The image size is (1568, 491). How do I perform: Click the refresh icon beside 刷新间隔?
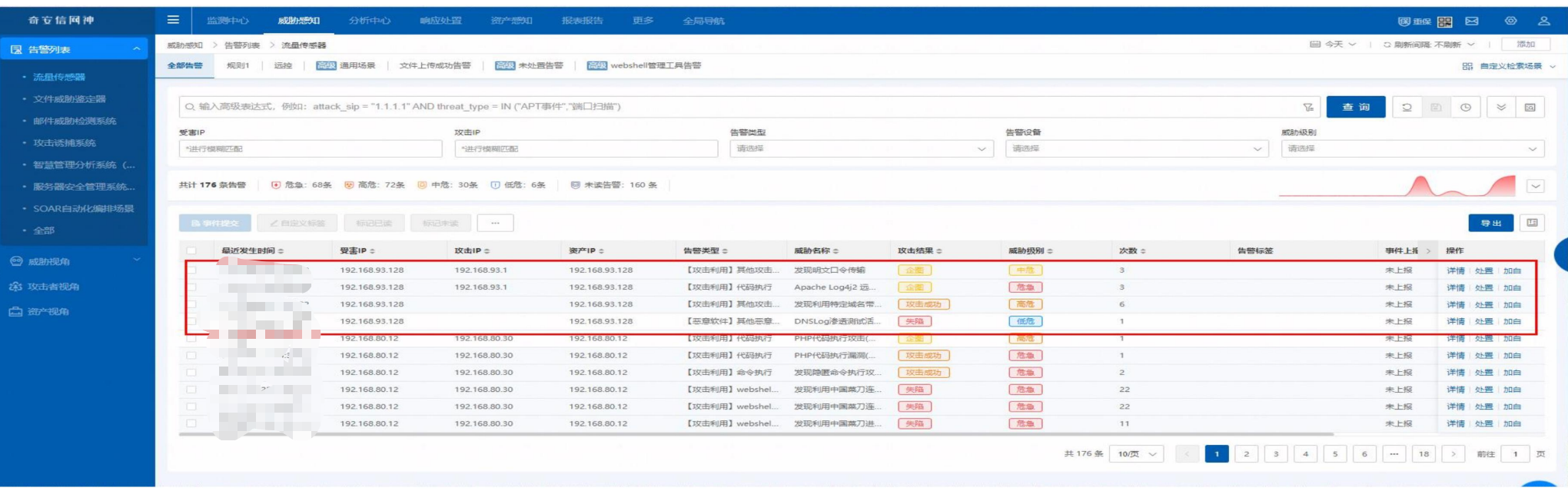[x=1387, y=45]
